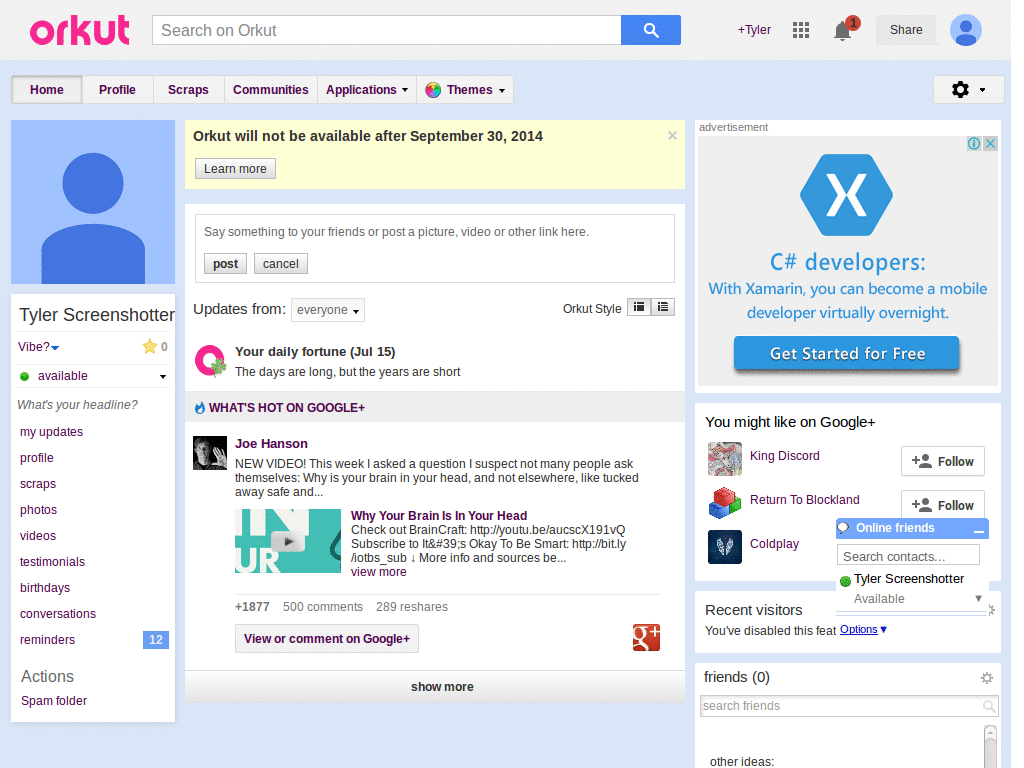Click the friends list scrollbar
The height and width of the screenshot is (768, 1024).
[991, 746]
